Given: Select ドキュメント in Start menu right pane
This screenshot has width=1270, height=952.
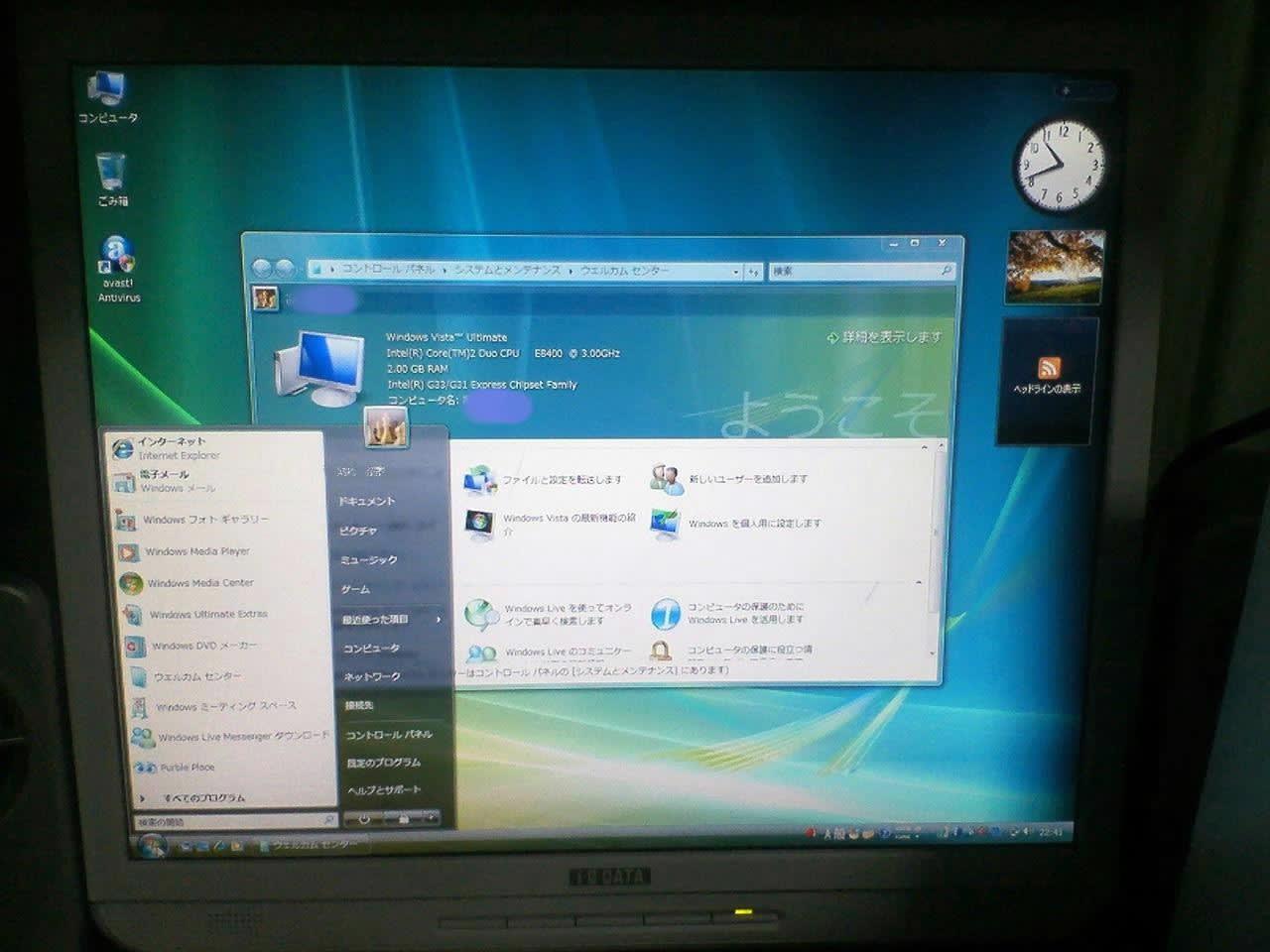Looking at the screenshot, I should coord(366,502).
